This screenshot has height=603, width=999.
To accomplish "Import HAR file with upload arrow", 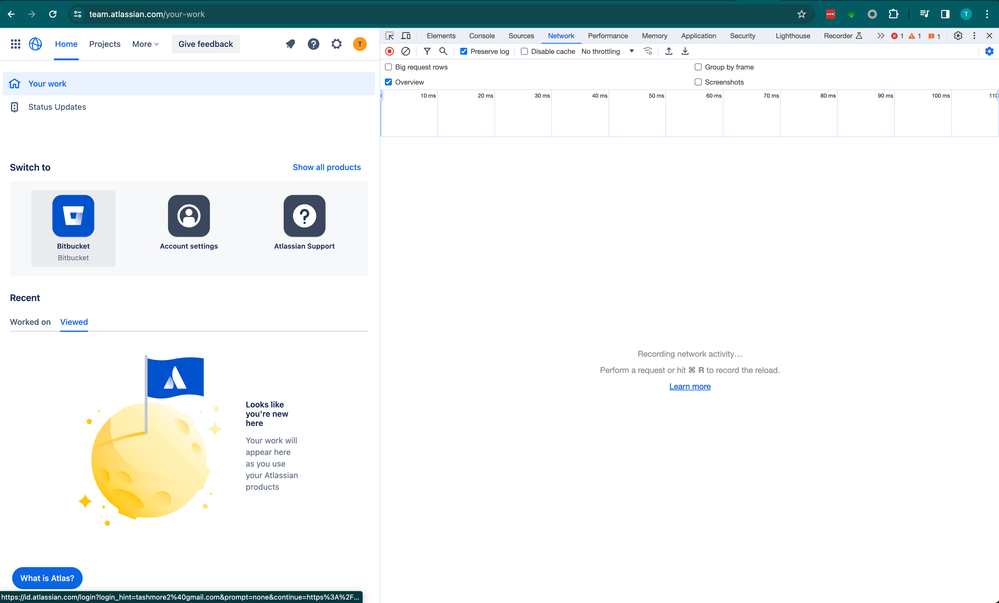I will point(668,51).
